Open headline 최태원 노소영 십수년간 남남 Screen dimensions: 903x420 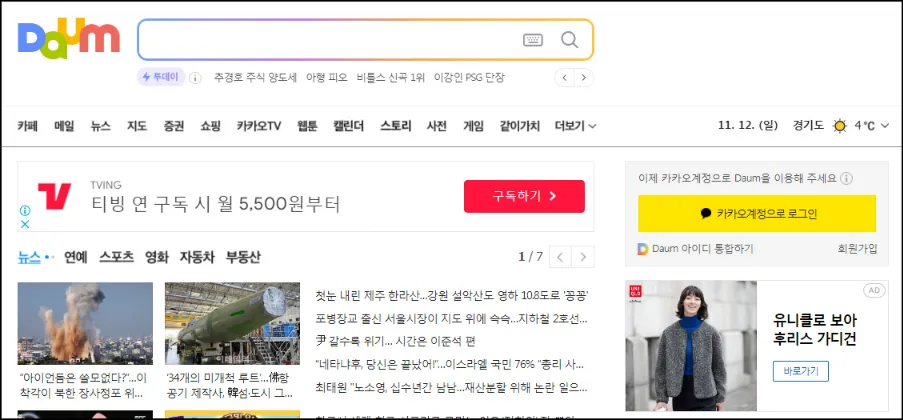[x=452, y=387]
